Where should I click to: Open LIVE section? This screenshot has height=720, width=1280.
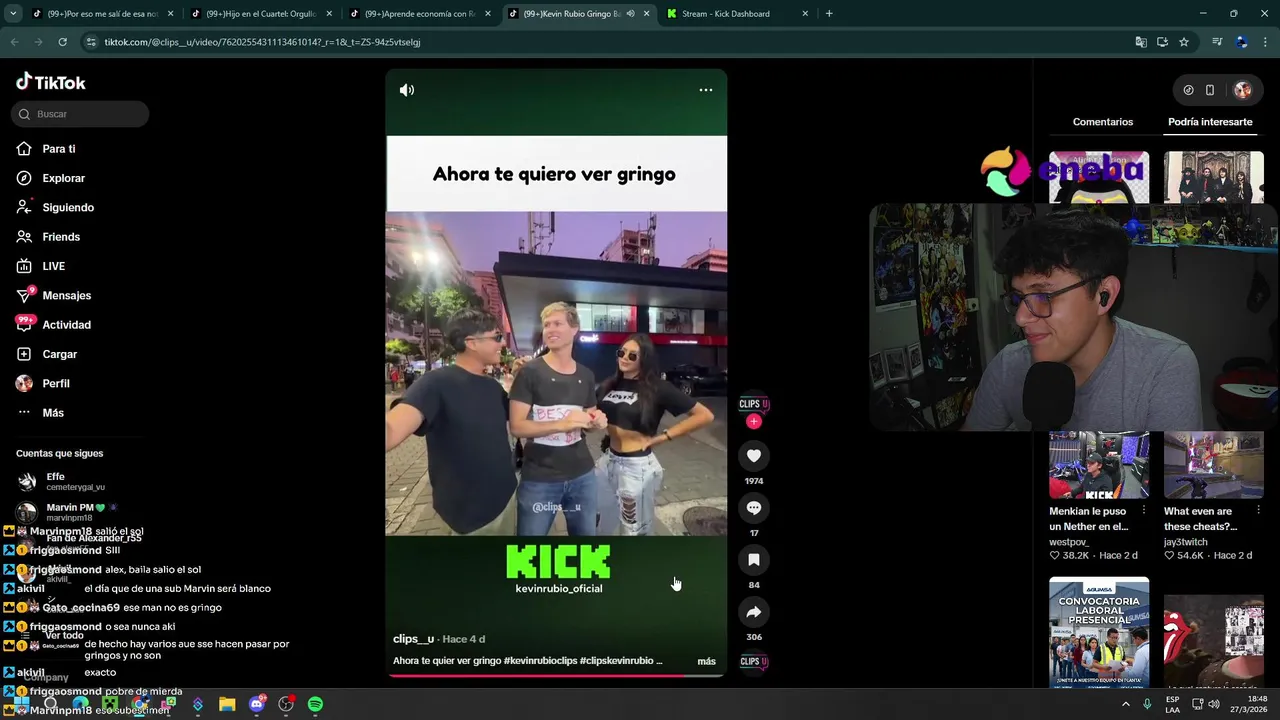click(x=53, y=266)
